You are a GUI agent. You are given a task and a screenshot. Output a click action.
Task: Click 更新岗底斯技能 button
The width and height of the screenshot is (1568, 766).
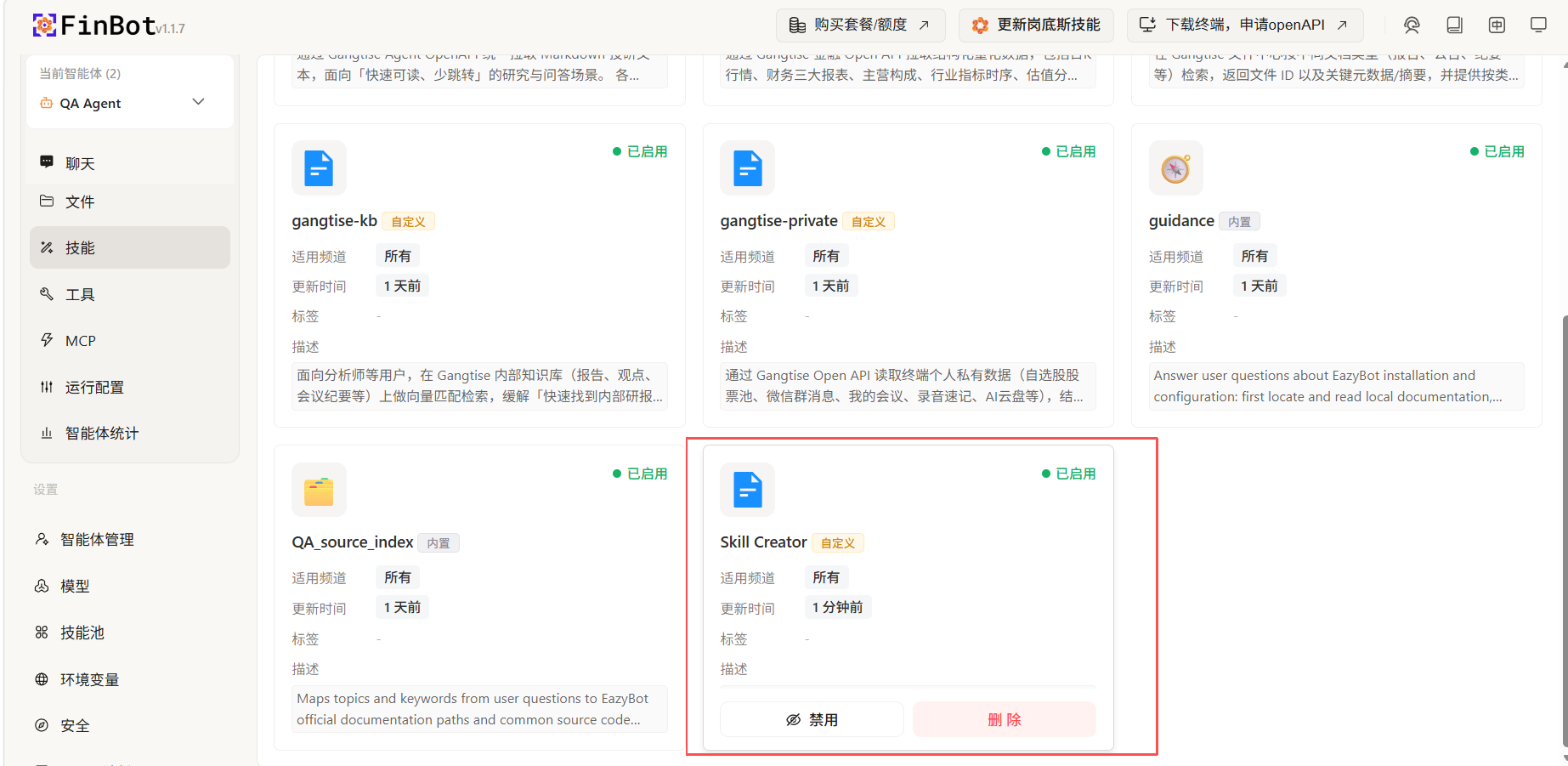(1036, 25)
